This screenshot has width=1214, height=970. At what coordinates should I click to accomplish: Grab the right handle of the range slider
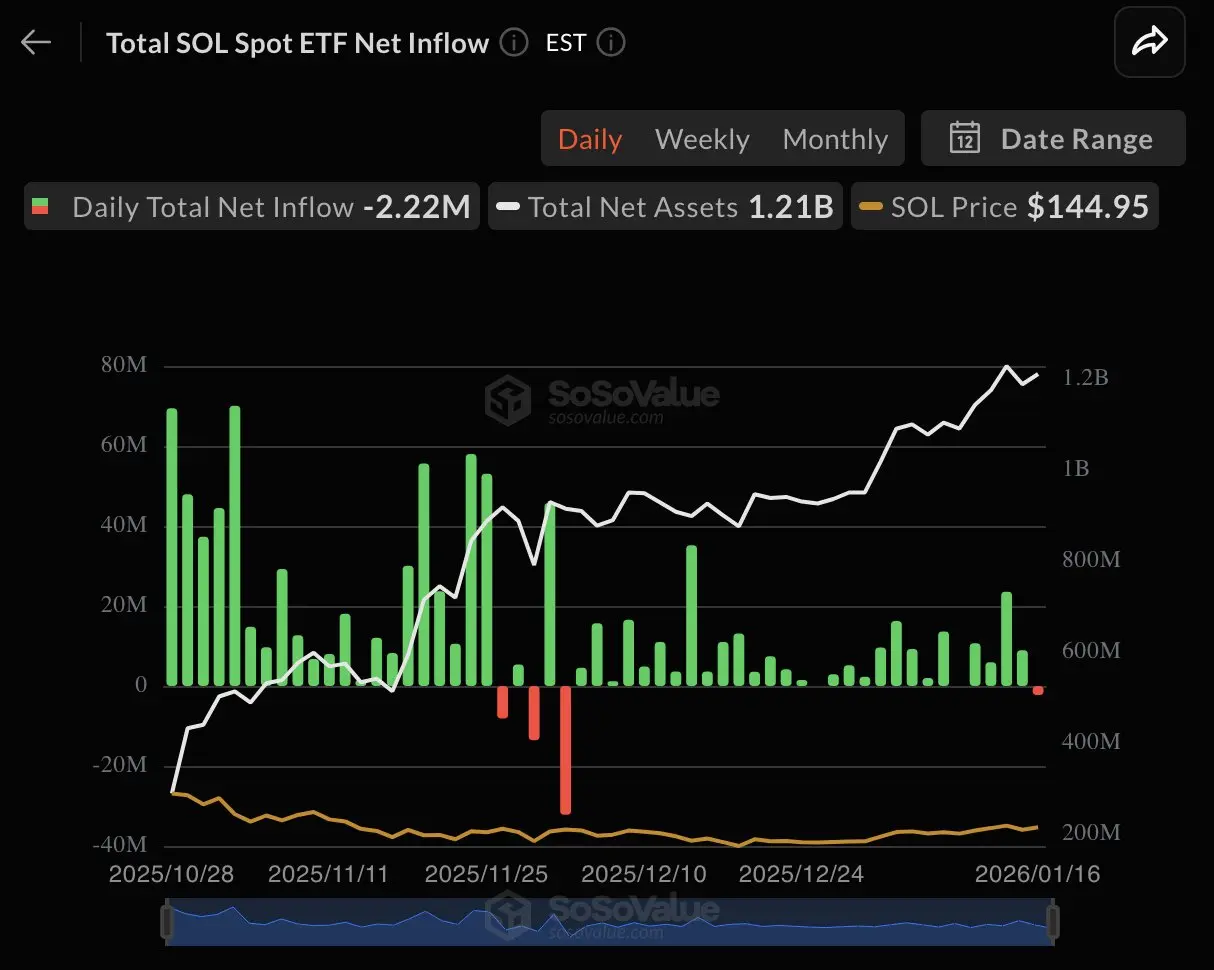1052,921
